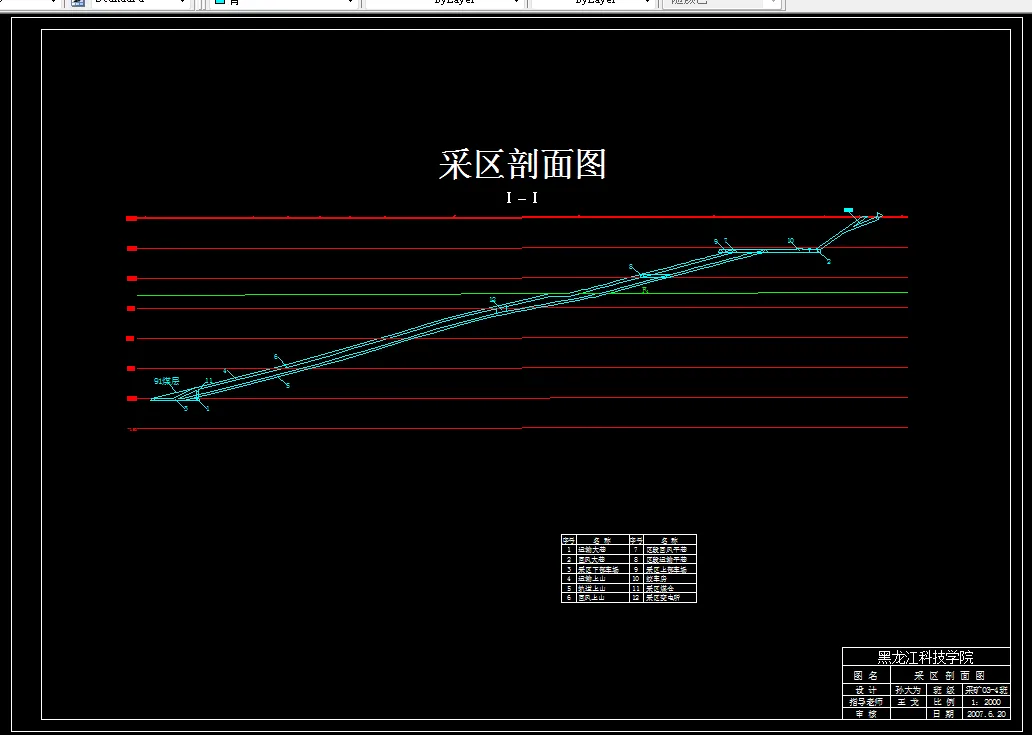Click the 设计 cell in the title block
This screenshot has height=735, width=1032.
(x=866, y=690)
